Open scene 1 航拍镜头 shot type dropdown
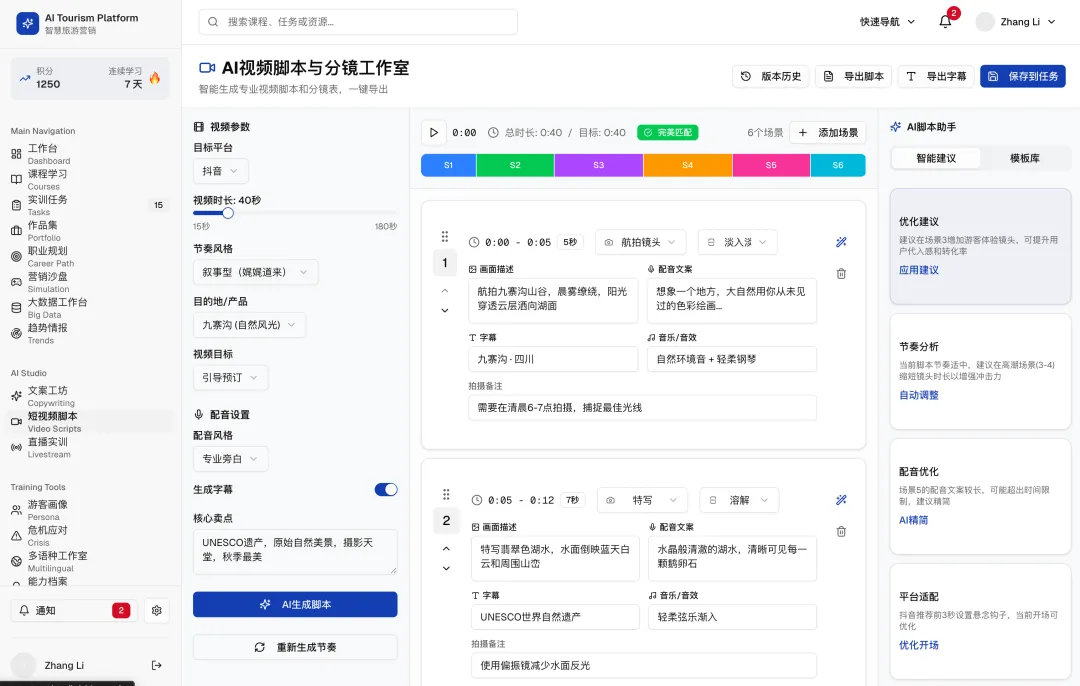Viewport: 1080px width, 686px height. pos(640,242)
